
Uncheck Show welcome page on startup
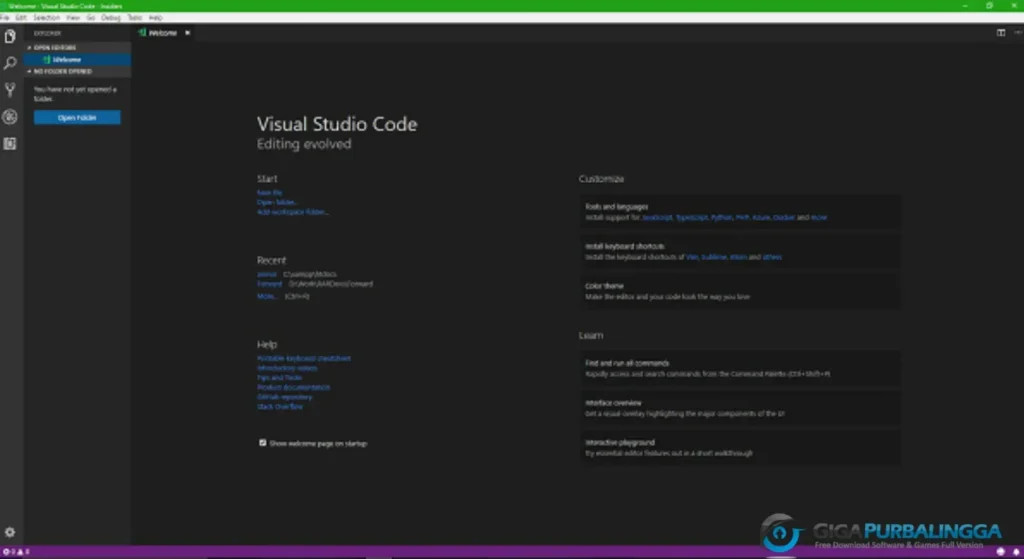(x=263, y=443)
